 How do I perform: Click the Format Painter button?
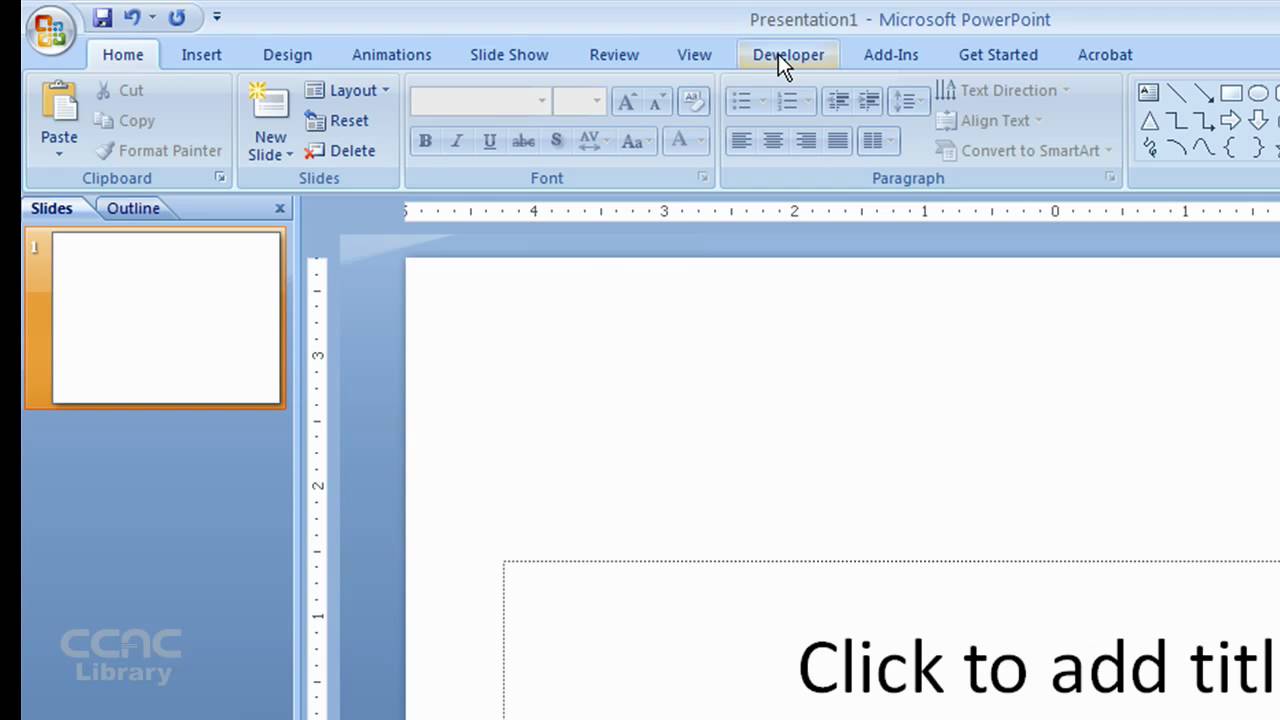pyautogui.click(x=159, y=151)
